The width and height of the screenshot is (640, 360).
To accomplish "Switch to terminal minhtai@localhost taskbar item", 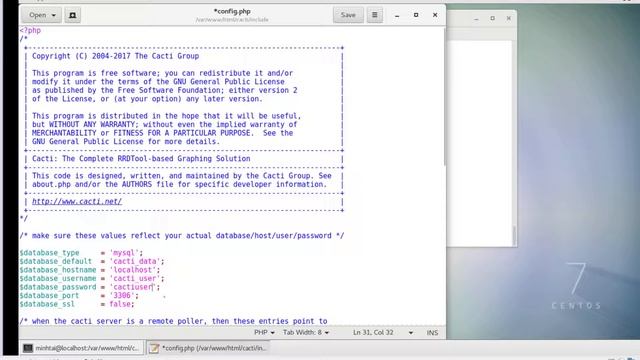I will point(82,348).
